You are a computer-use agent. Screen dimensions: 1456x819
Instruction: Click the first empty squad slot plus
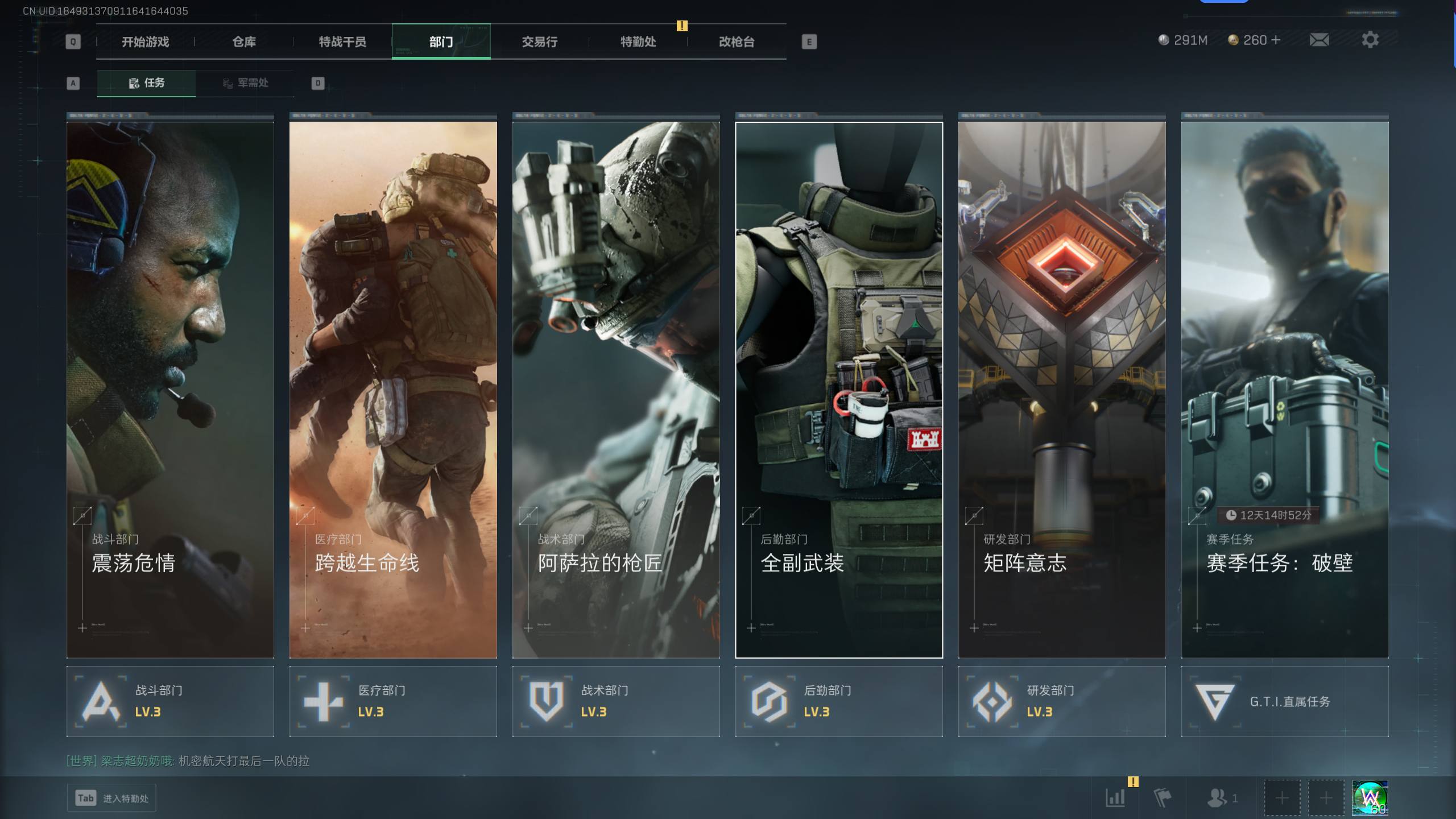point(1282,798)
